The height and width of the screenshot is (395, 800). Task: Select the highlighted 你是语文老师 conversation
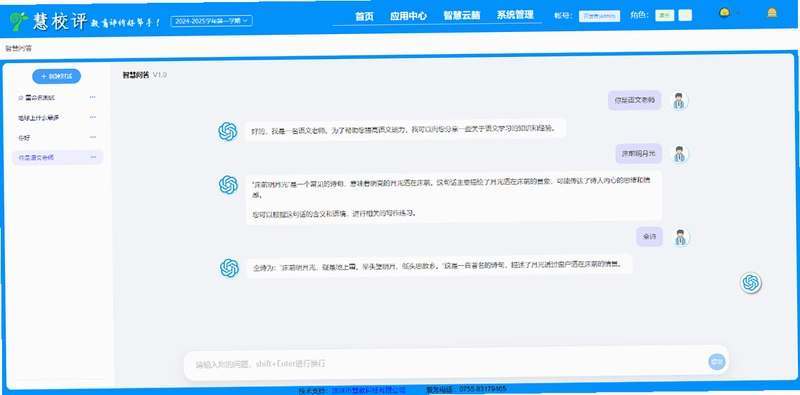coord(57,158)
